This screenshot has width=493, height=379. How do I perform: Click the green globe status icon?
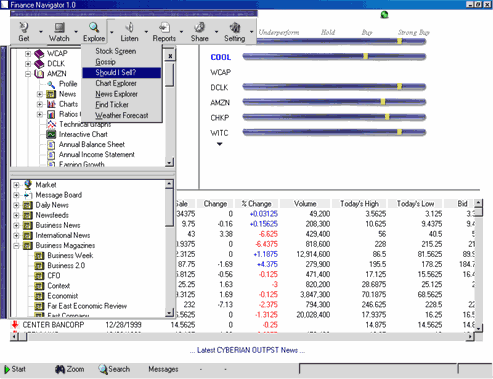pos(384,15)
